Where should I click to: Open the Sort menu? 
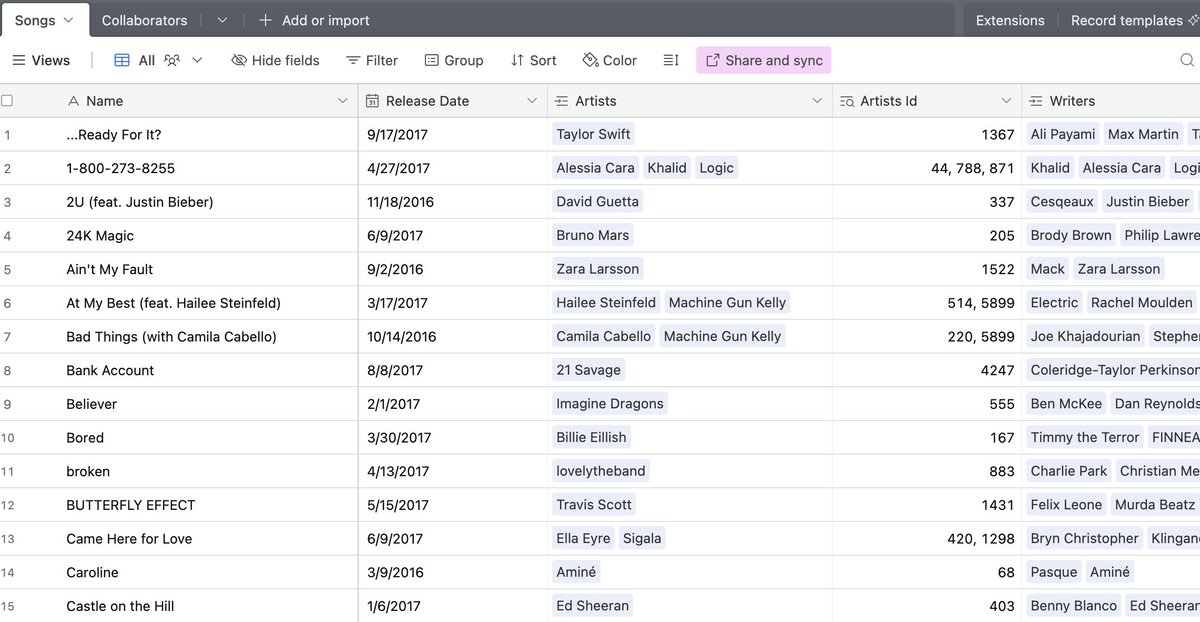(533, 60)
